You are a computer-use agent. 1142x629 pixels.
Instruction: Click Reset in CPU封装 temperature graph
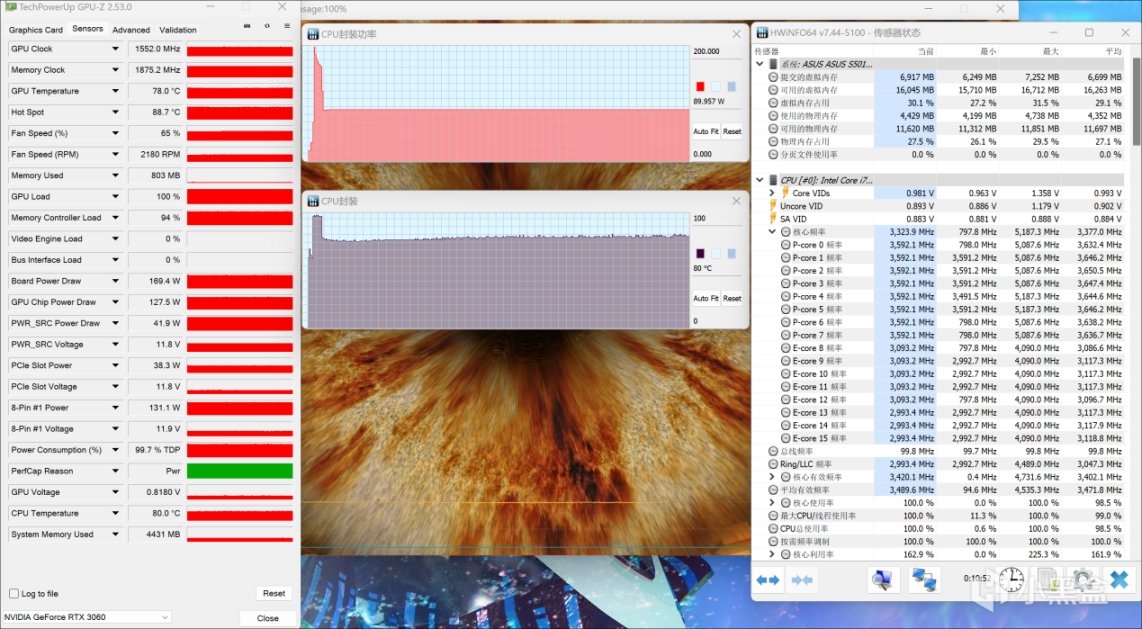(x=732, y=298)
